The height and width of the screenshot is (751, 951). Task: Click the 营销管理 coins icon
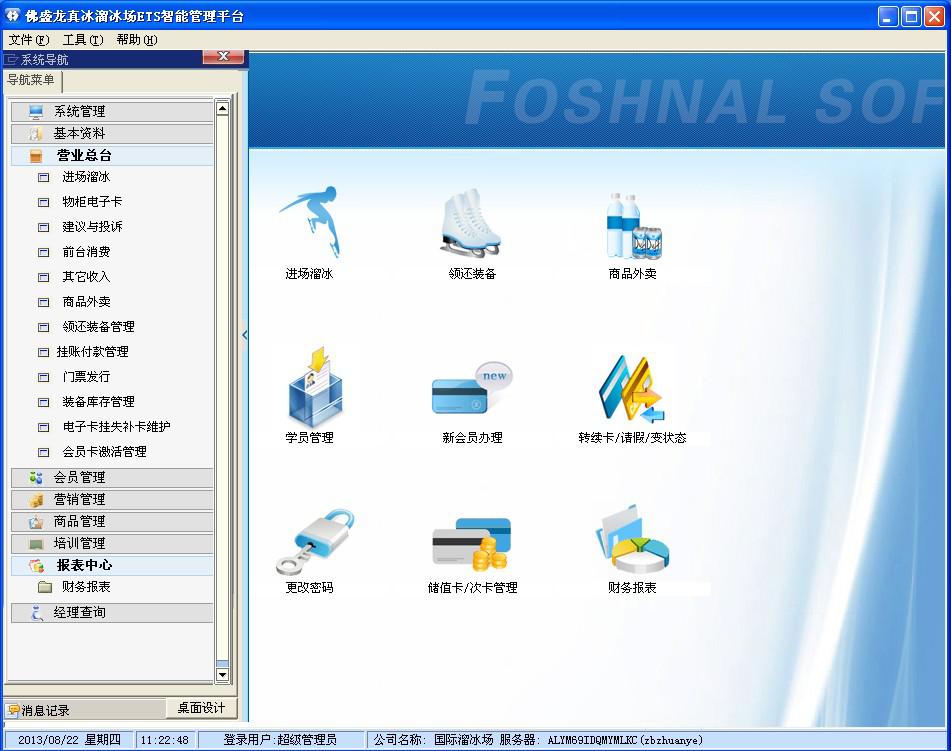(36, 500)
